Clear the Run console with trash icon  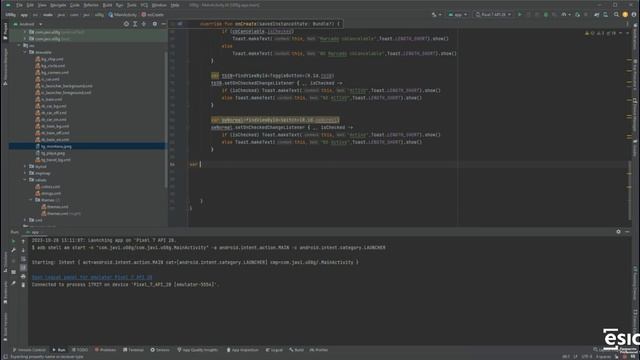coord(23,285)
